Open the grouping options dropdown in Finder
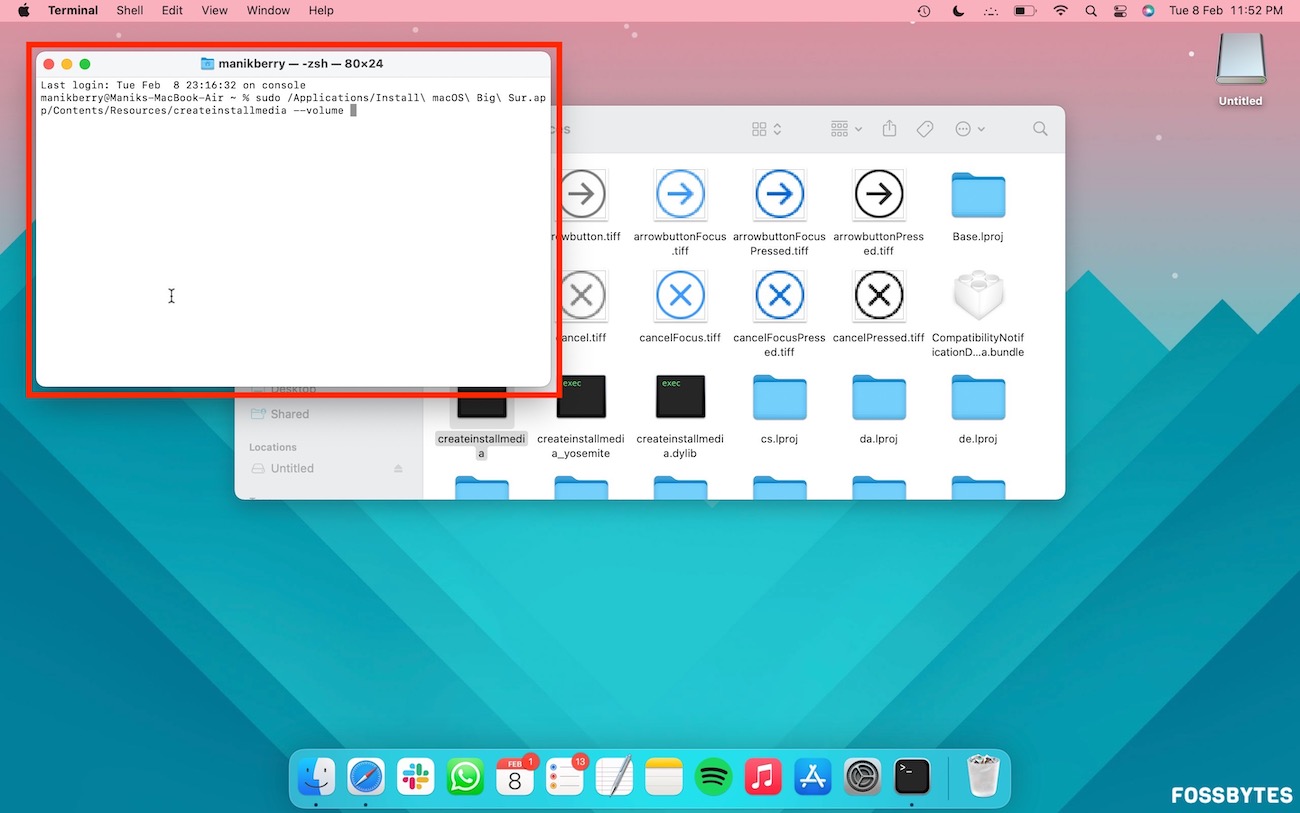 [x=843, y=128]
